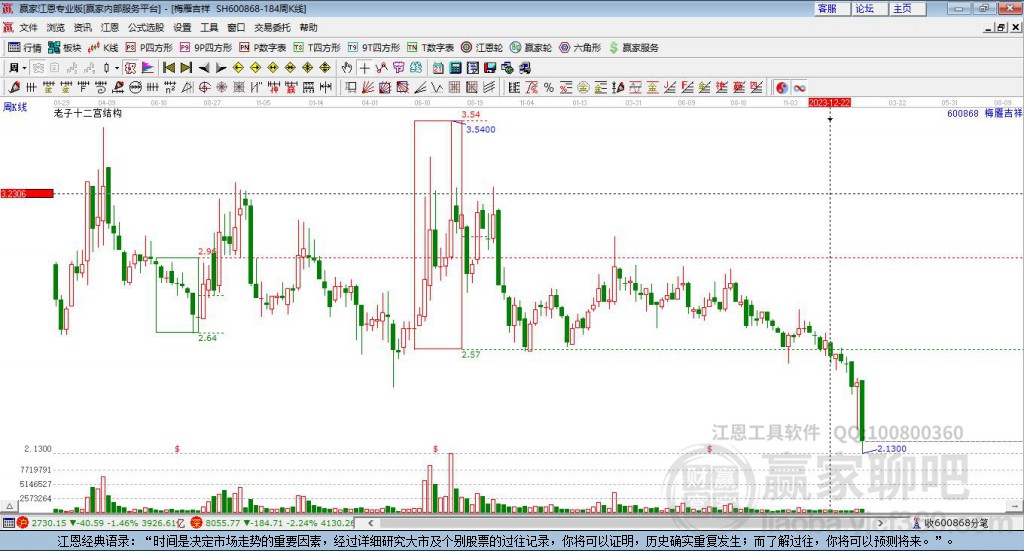Open the 浏览 menu
Viewport: 1024px width, 551px height.
56,27
